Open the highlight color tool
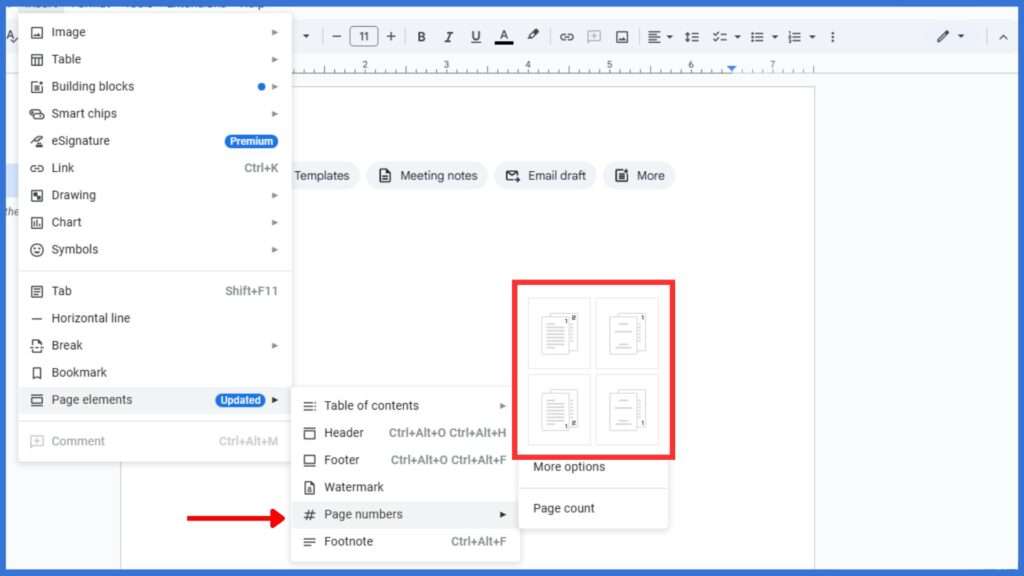The width and height of the screenshot is (1024, 576). tap(532, 36)
